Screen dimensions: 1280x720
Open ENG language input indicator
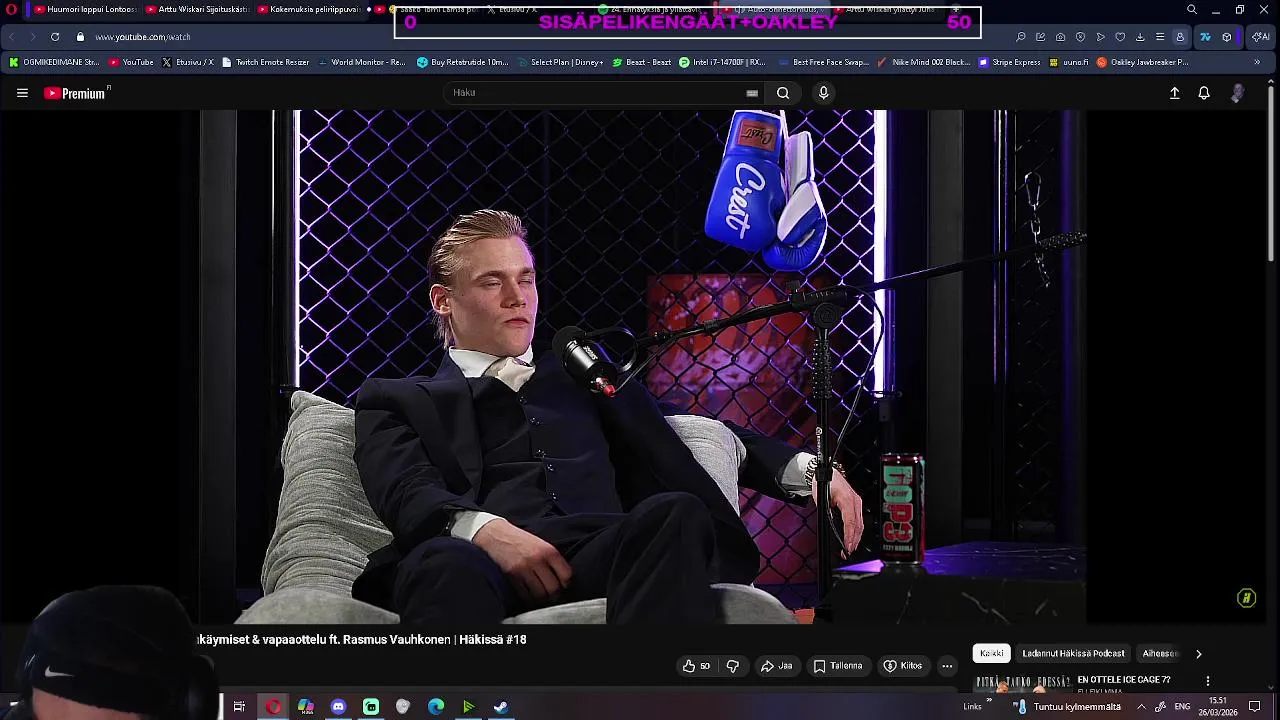point(1182,707)
